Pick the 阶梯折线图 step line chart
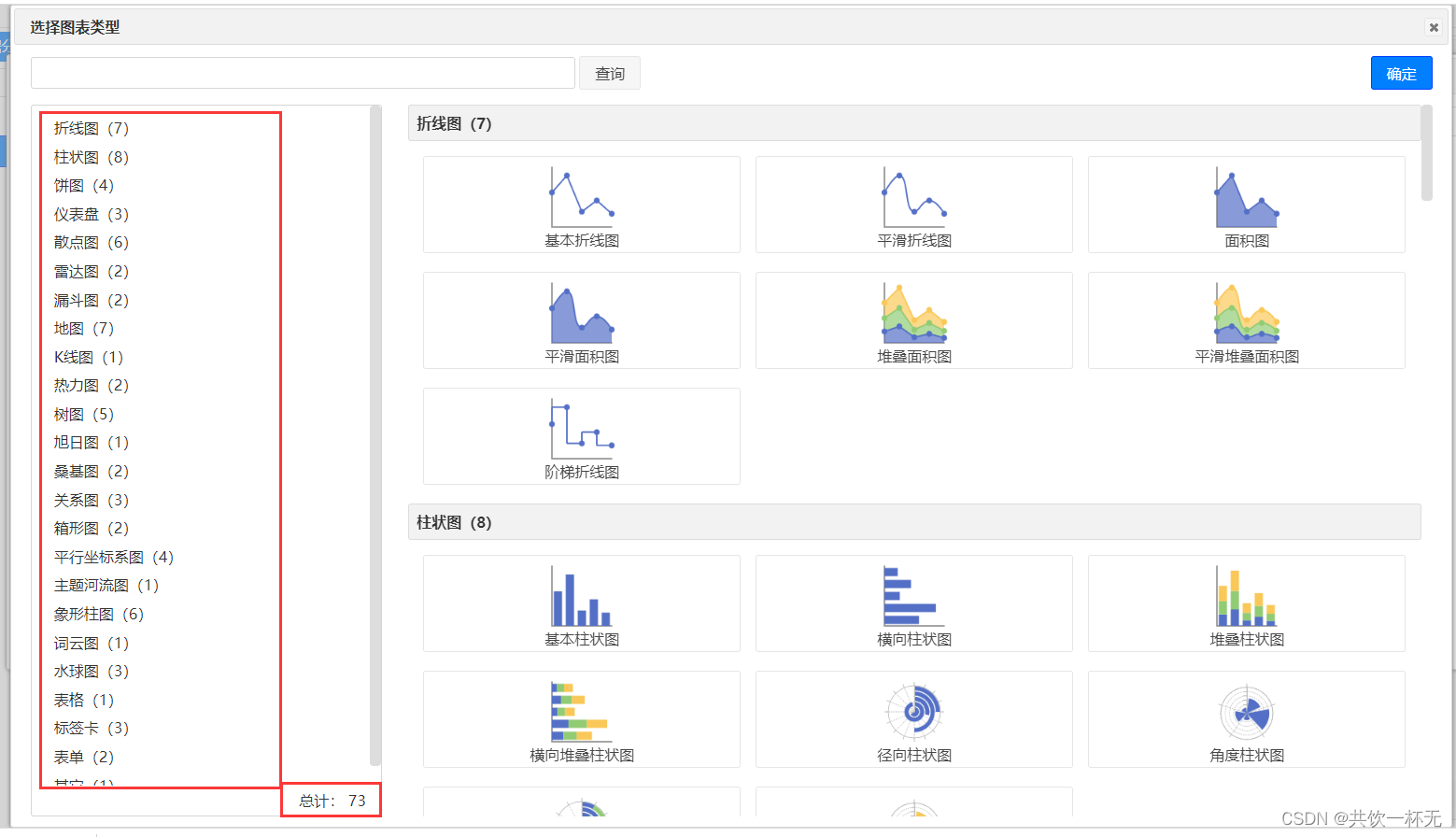This screenshot has height=837, width=1456. point(581,436)
